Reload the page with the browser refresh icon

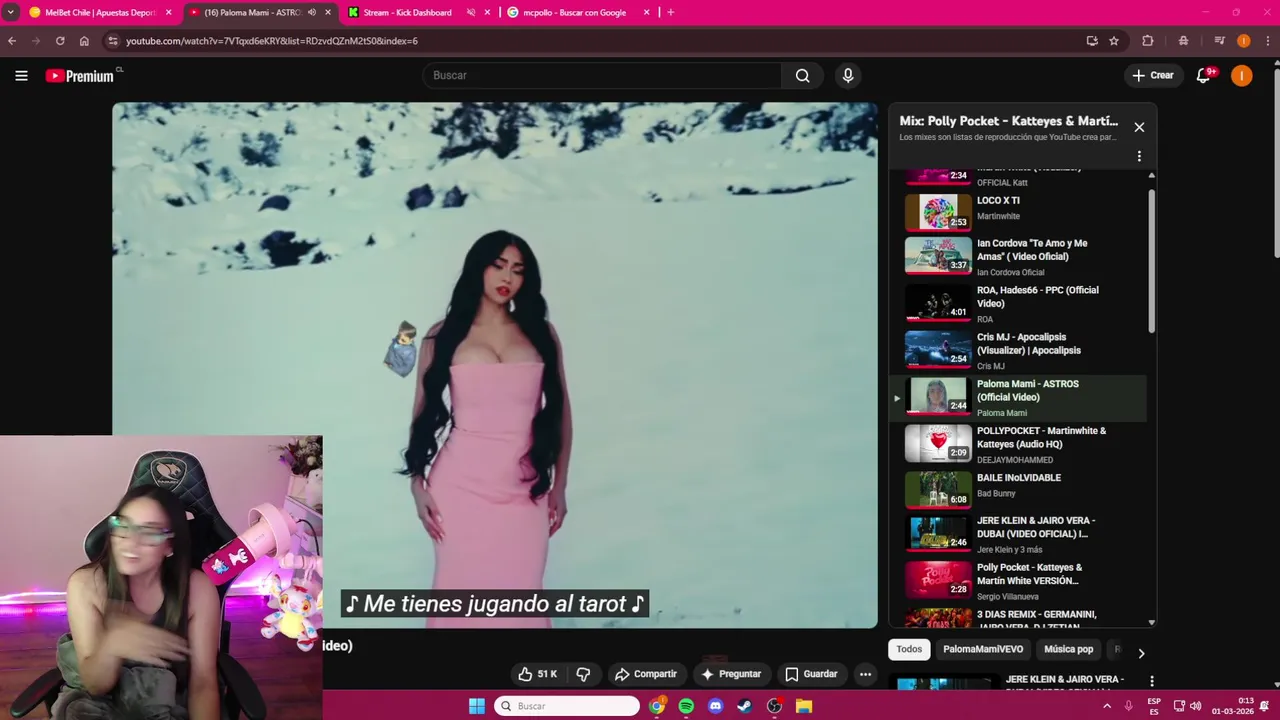60,41
